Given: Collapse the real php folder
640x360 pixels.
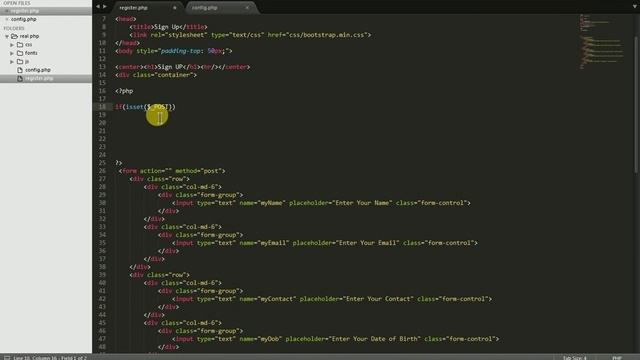Looking at the screenshot, I should (x=7, y=36).
